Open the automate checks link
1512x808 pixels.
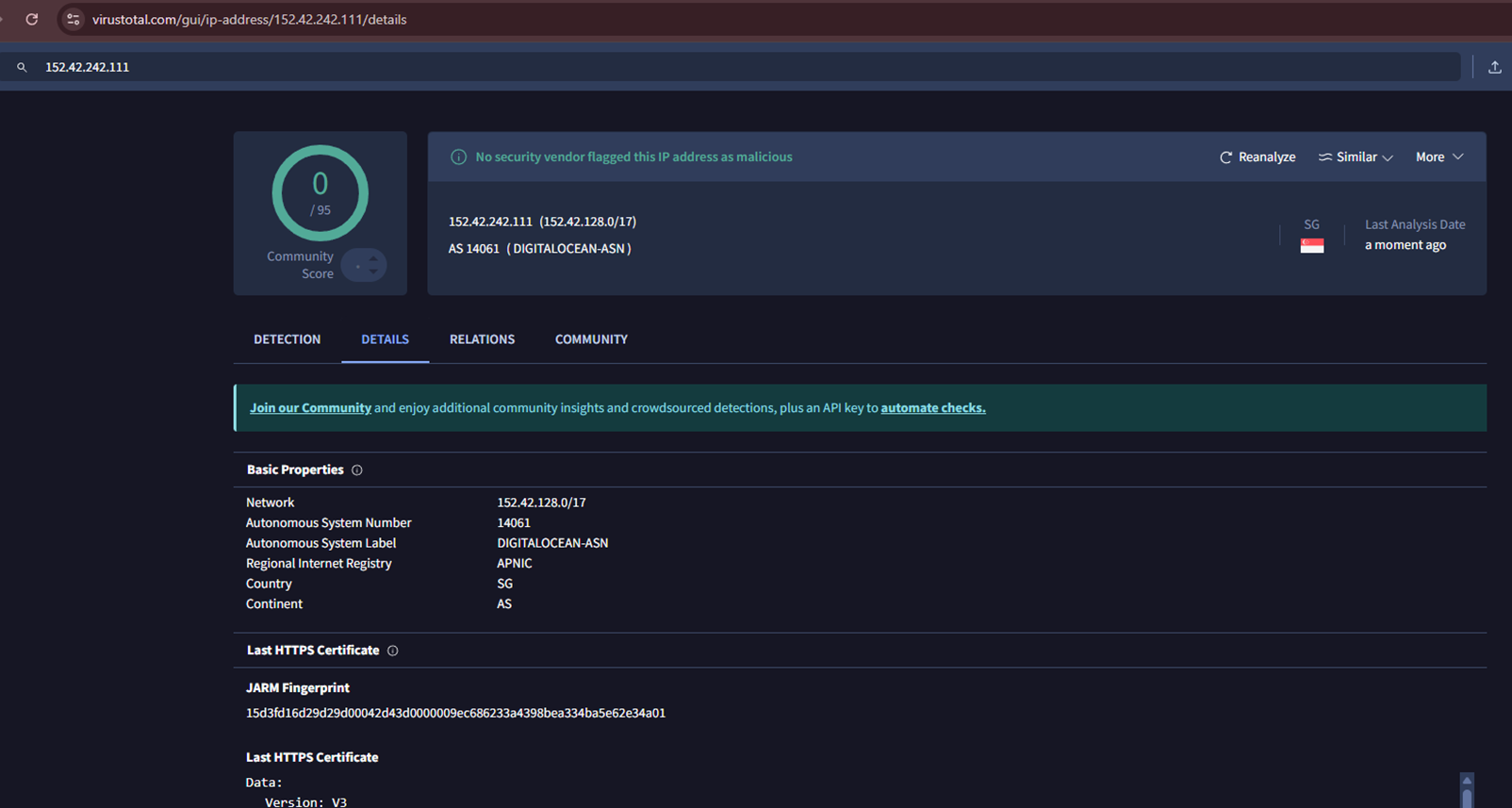click(x=932, y=408)
